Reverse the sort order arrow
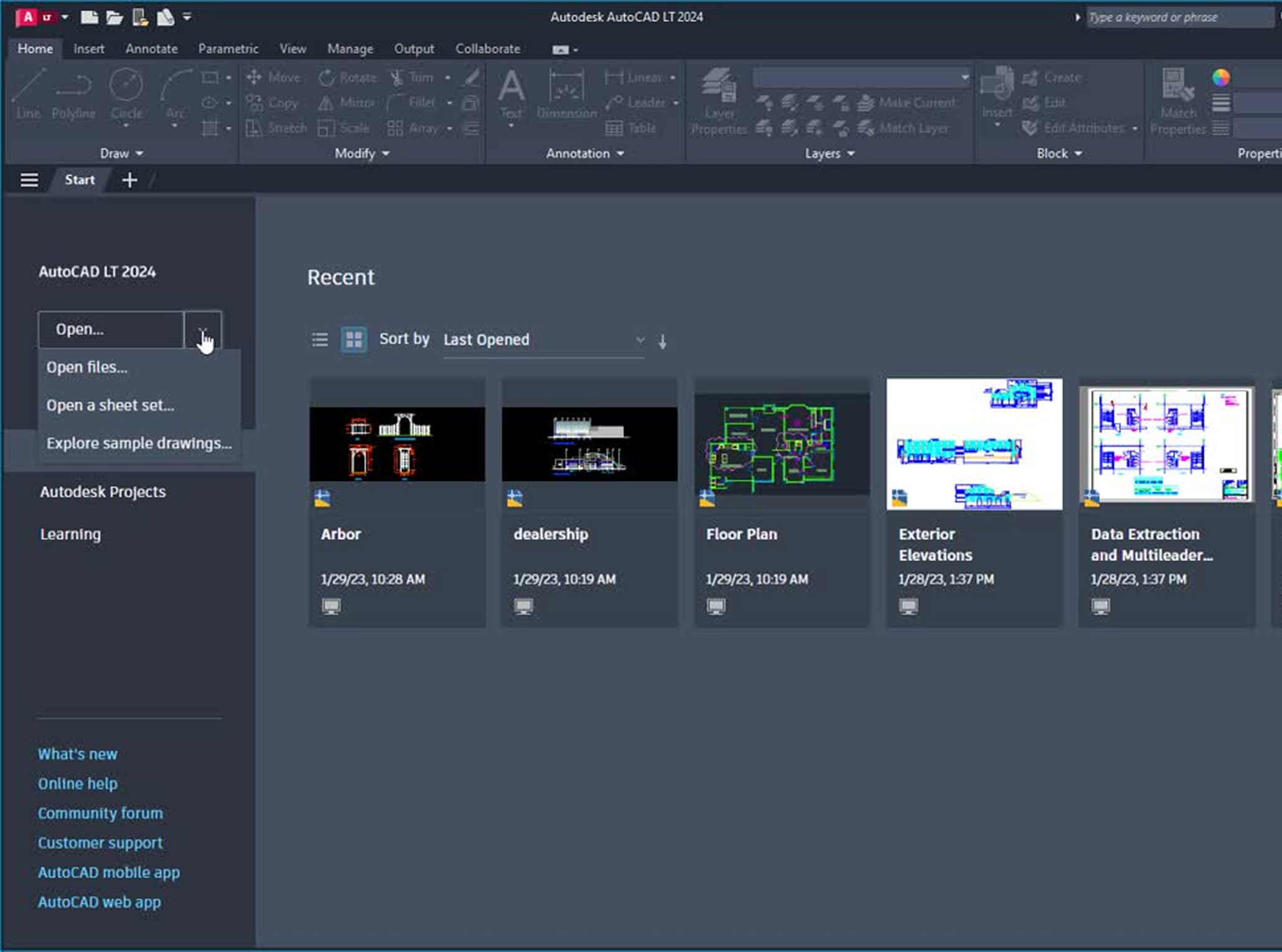 click(663, 341)
